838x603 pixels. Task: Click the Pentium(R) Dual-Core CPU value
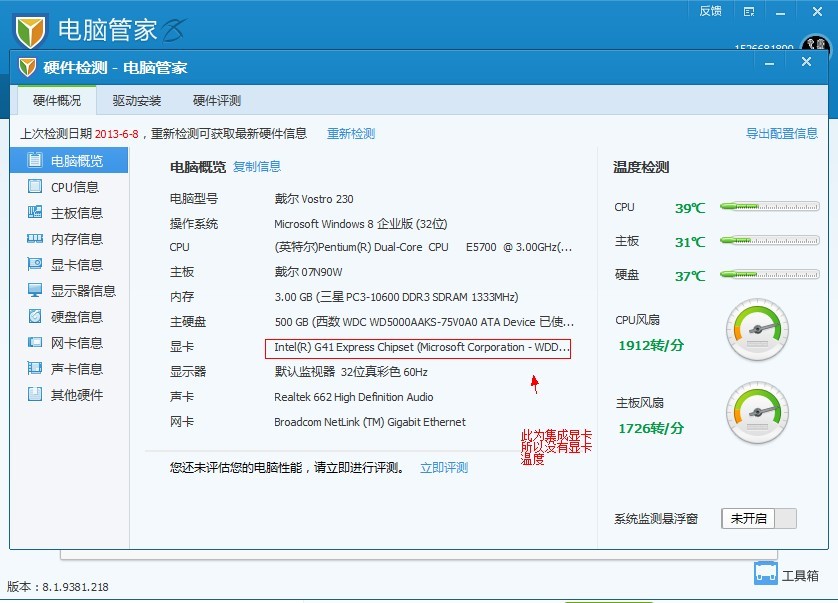(423, 248)
